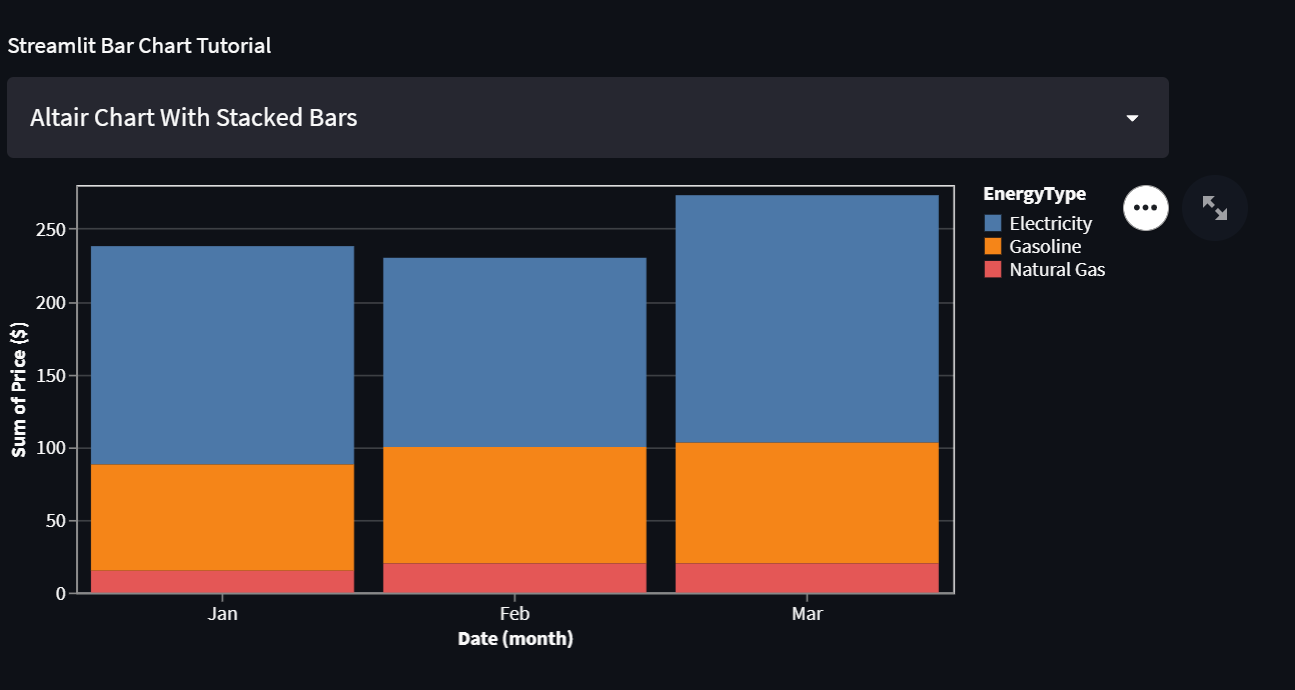Click the fullscreen expand icon on the chart
This screenshot has width=1295, height=690.
pos(1214,208)
